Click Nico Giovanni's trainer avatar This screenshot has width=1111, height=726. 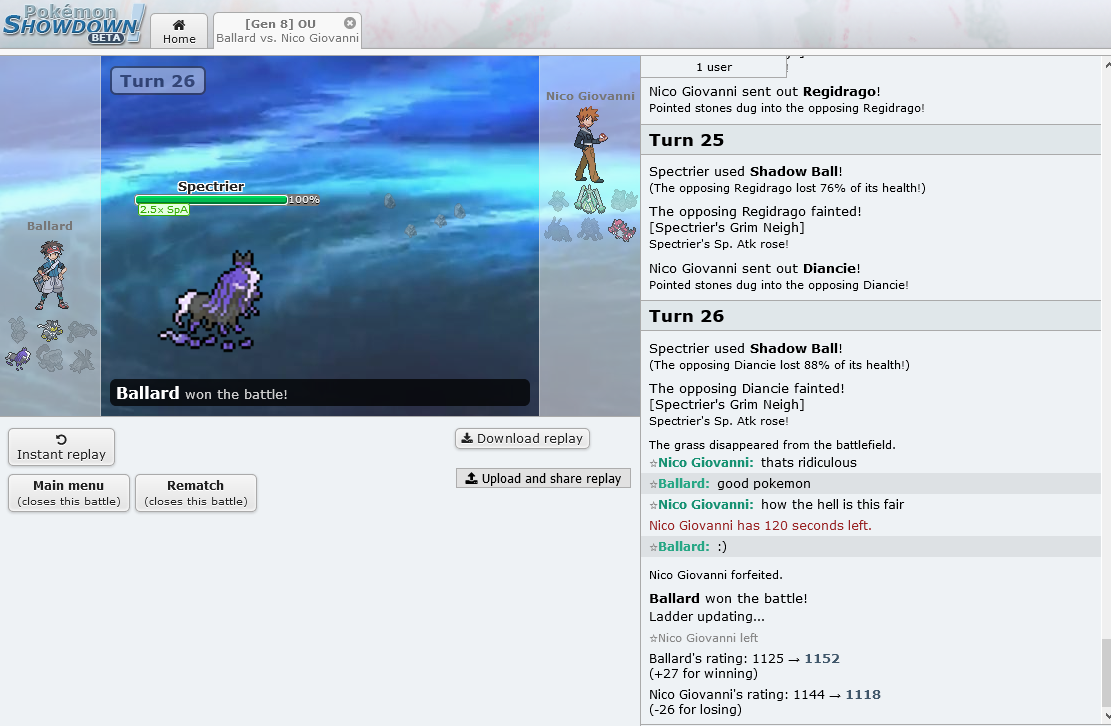tap(590, 144)
